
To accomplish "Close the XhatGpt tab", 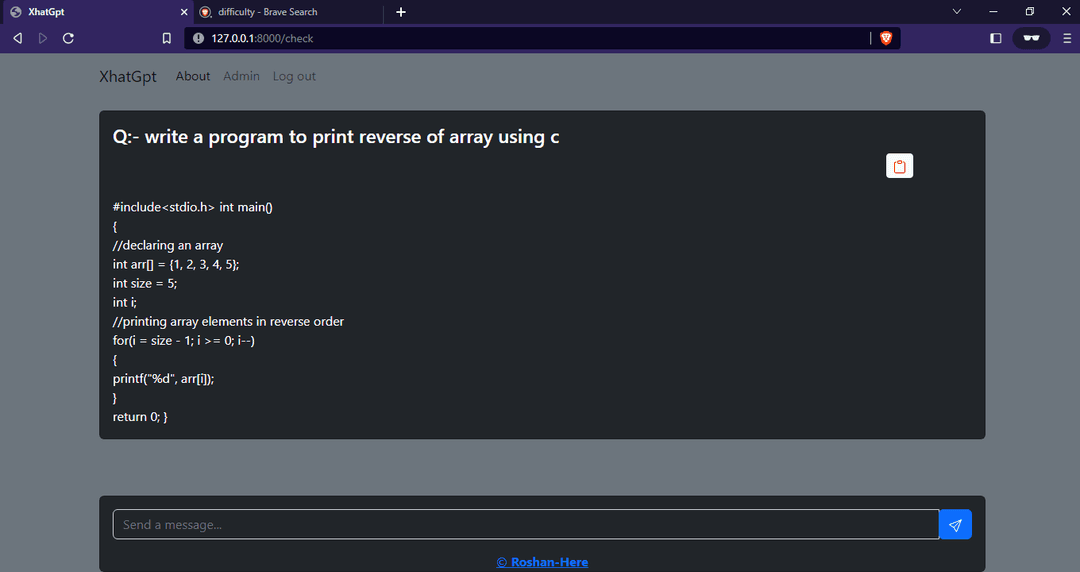I will (184, 12).
